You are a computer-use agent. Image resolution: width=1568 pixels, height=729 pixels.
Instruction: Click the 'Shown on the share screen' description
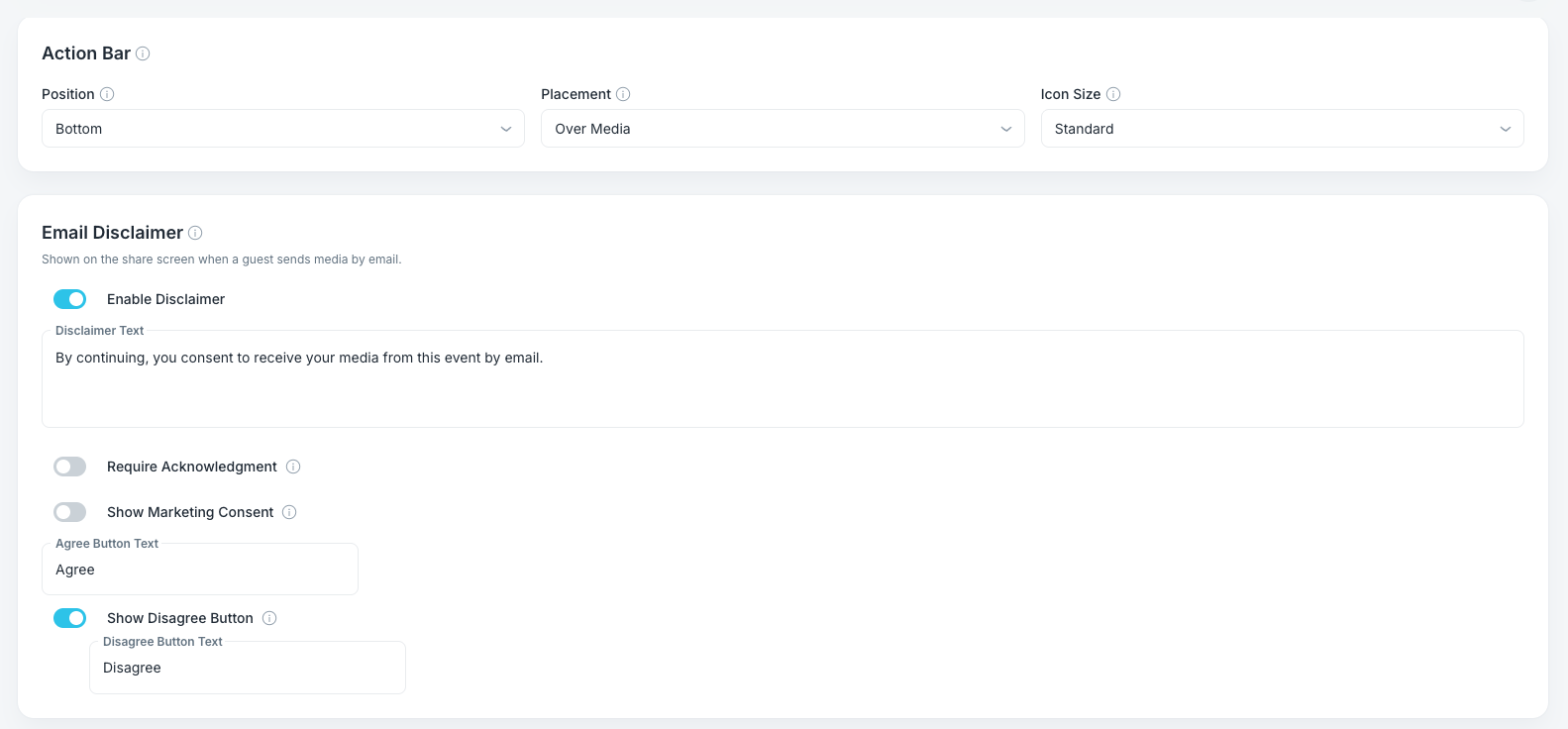221,260
